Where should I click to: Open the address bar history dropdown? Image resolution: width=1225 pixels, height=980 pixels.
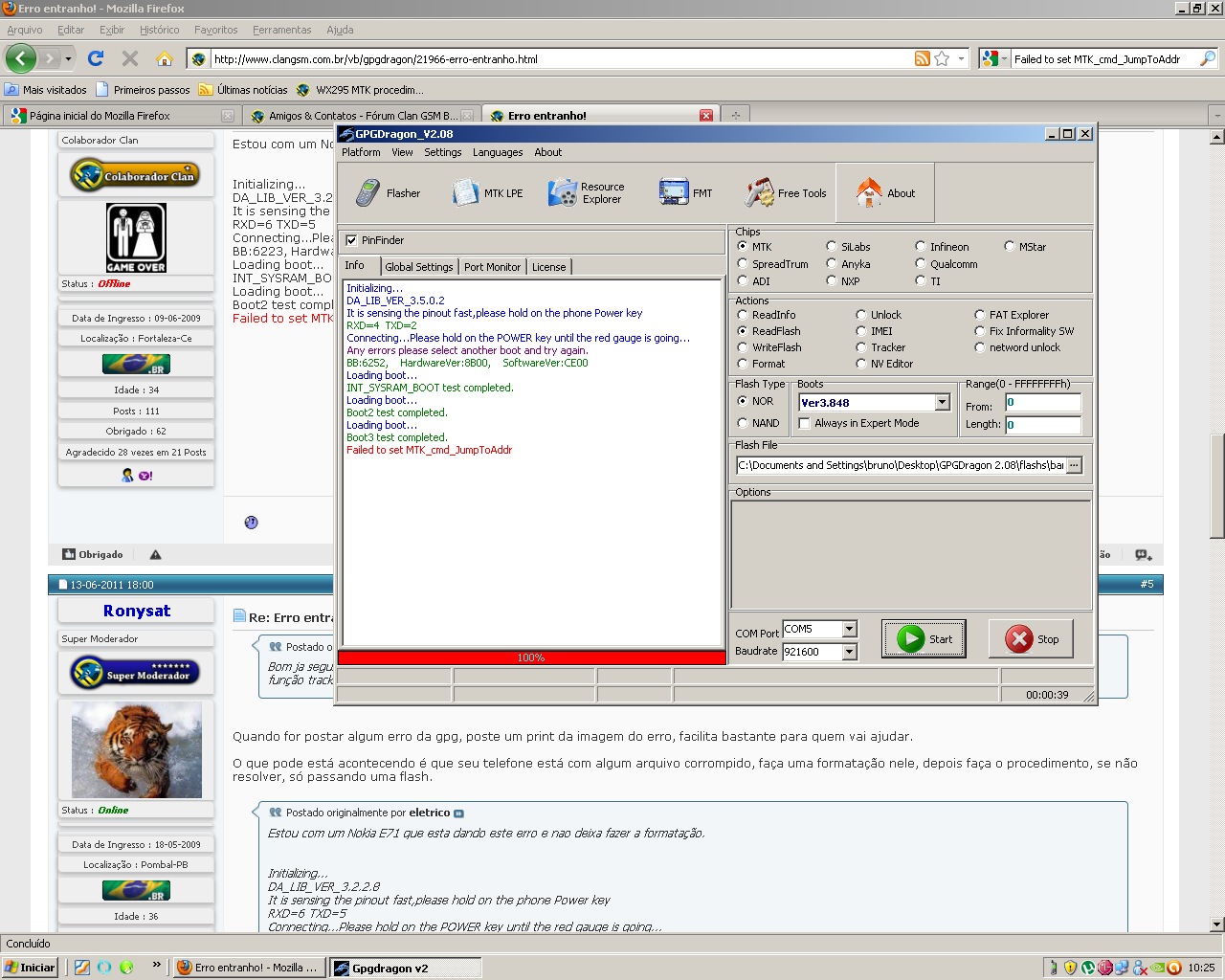click(962, 58)
